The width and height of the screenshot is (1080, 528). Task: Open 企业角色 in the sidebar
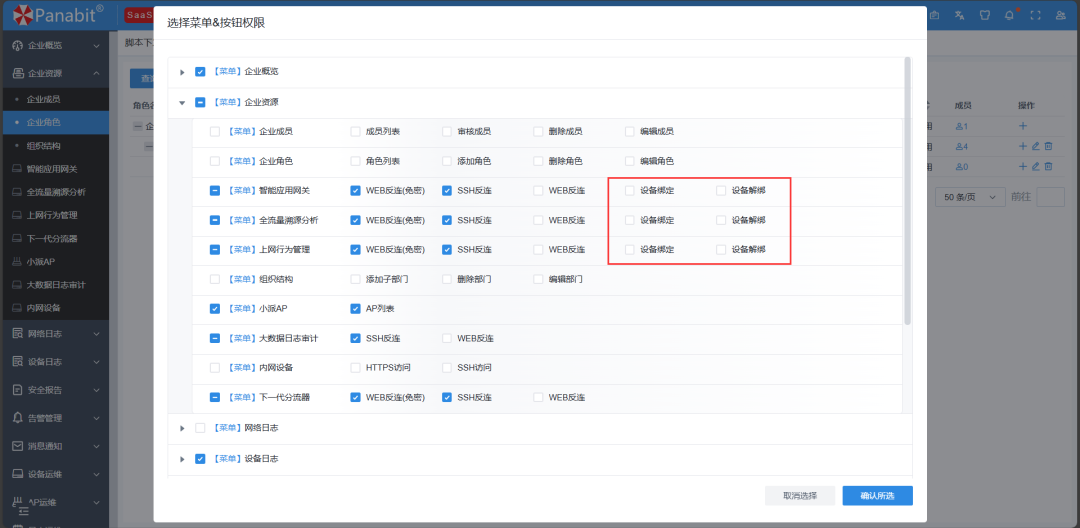[x=54, y=123]
